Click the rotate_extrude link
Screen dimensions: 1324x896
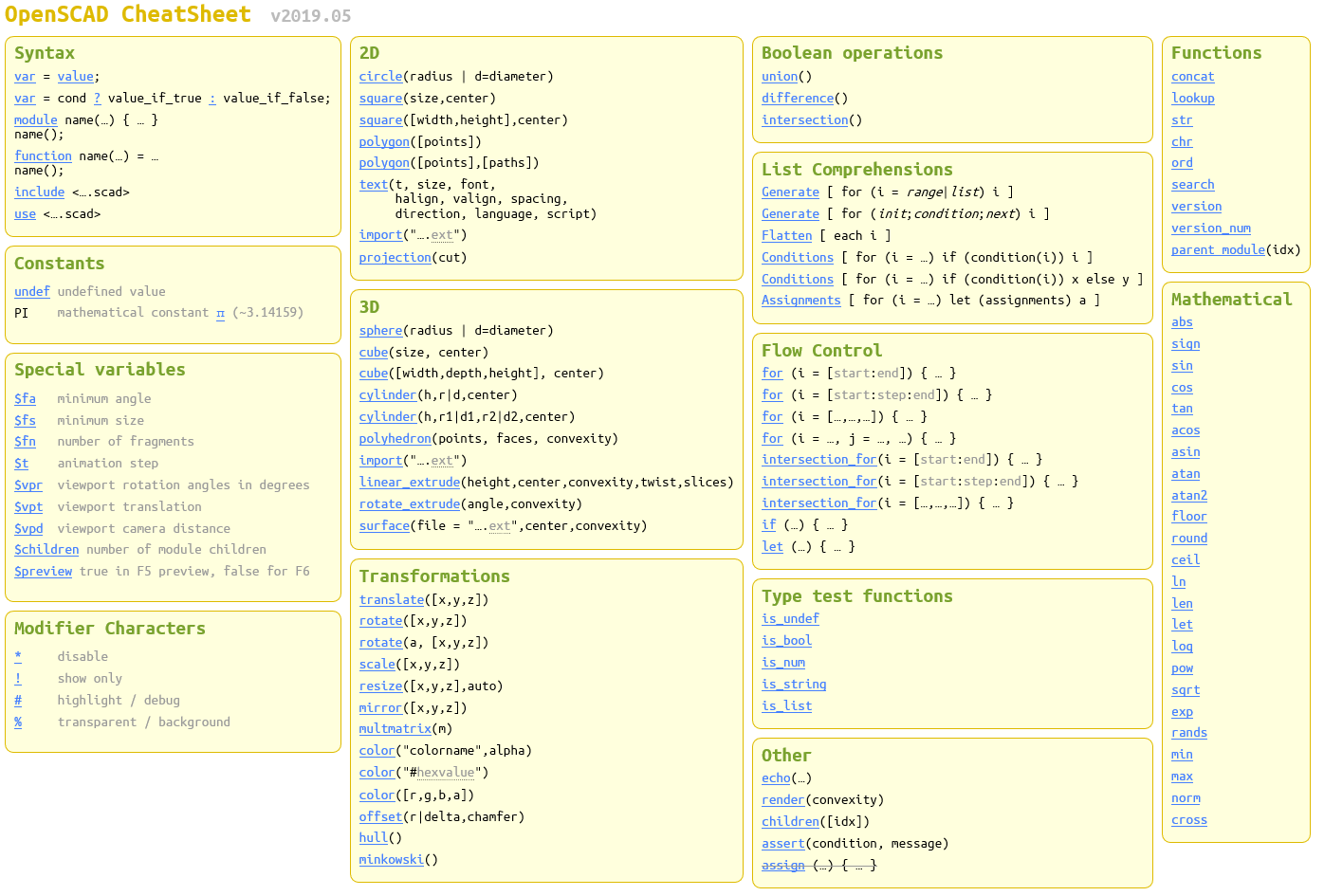410,504
